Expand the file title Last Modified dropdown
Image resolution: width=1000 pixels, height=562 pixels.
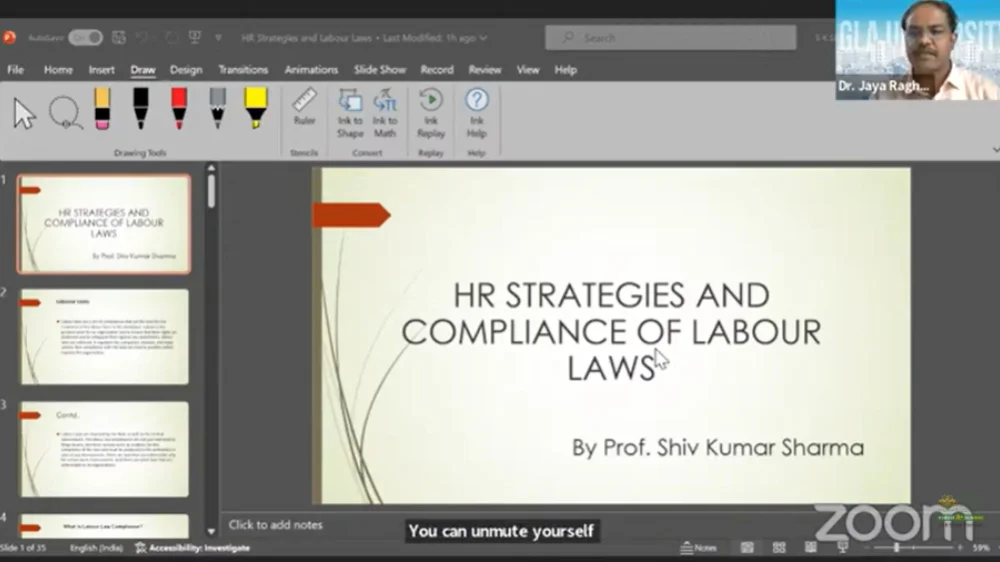click(483, 38)
